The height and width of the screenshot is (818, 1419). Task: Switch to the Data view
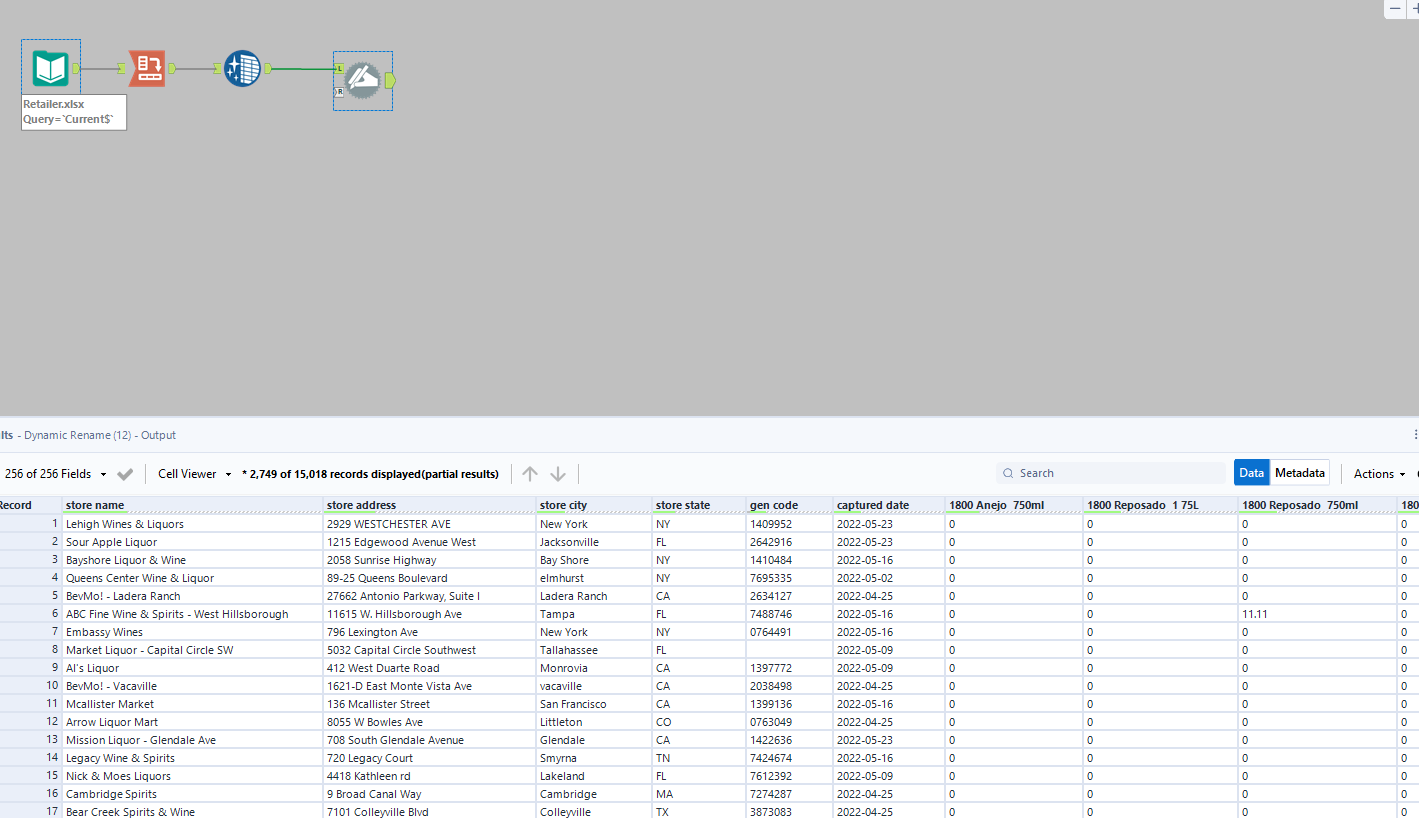[1251, 473]
